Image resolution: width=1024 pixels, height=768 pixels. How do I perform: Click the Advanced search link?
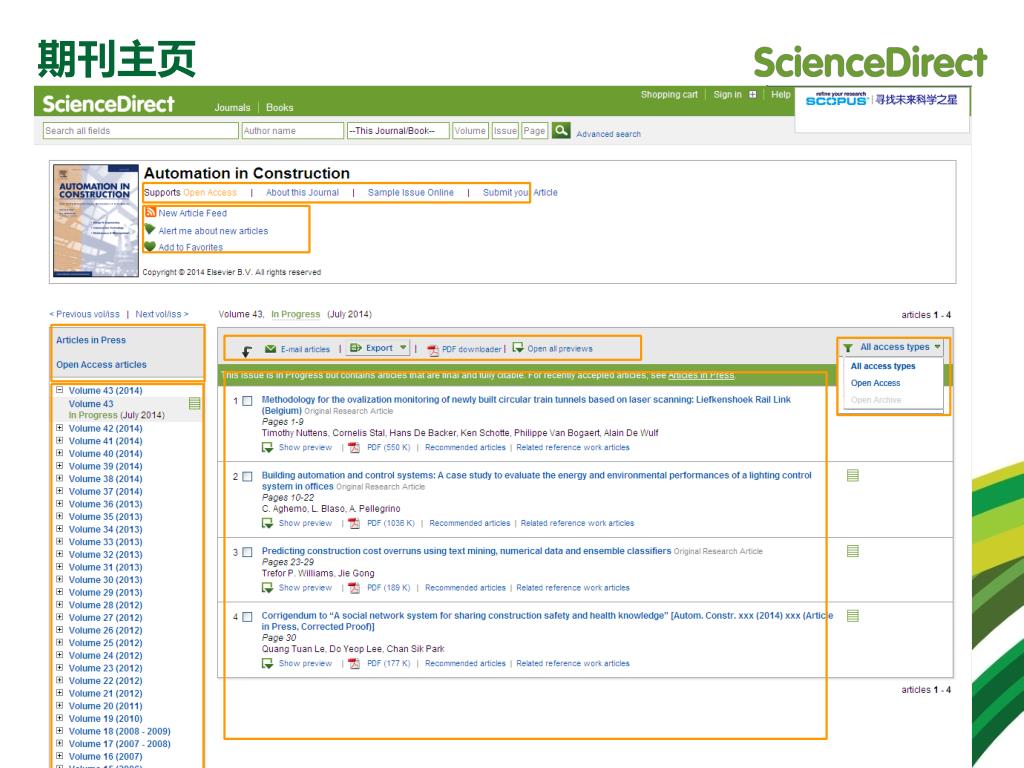pos(608,134)
